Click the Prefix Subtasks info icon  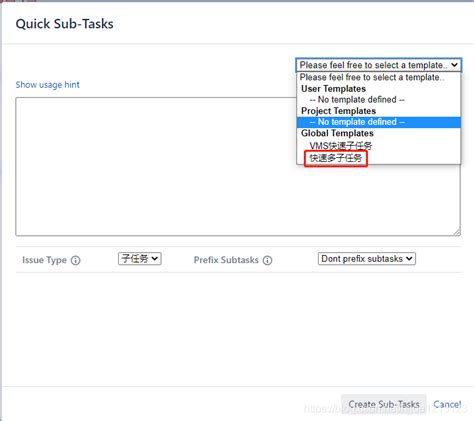coord(267,260)
